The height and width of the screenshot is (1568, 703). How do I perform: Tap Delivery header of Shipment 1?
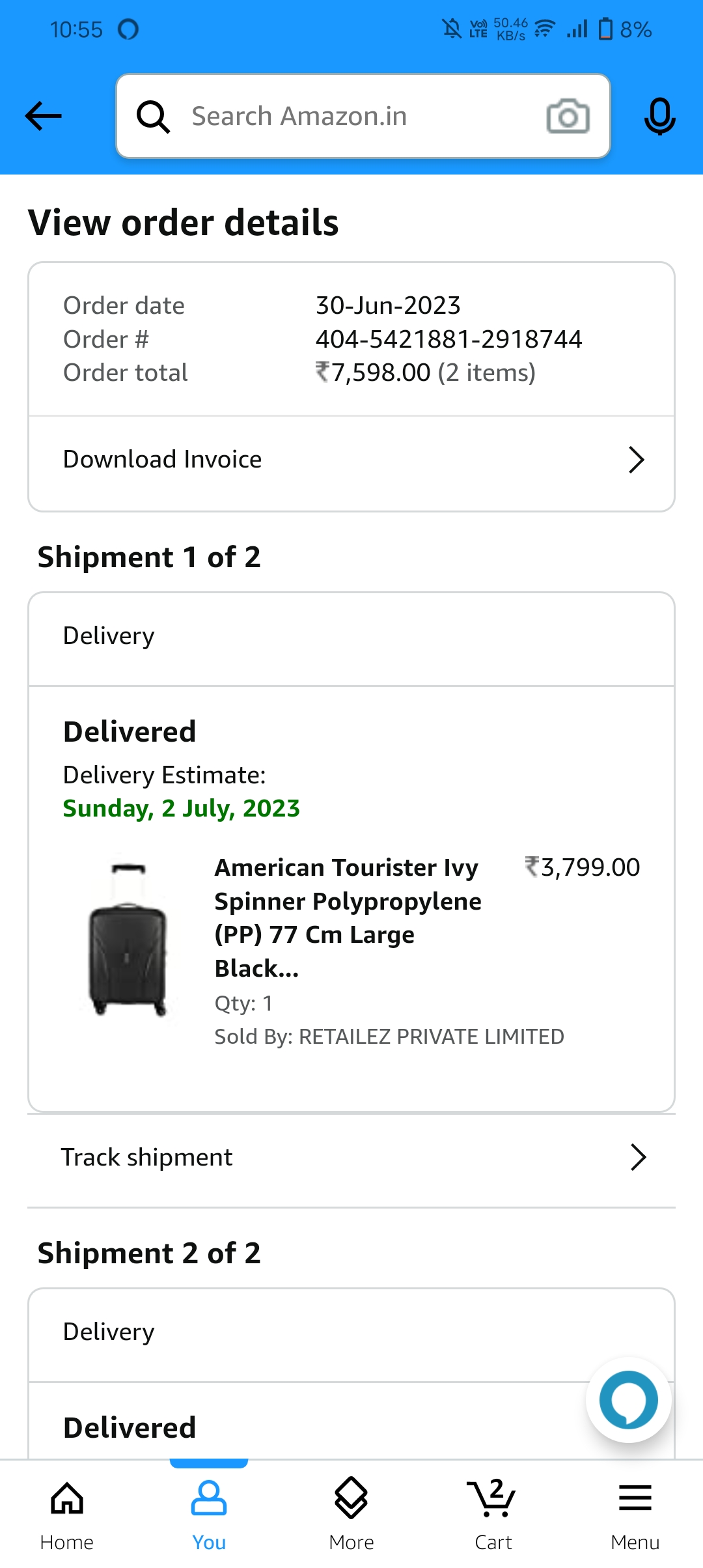pos(109,636)
